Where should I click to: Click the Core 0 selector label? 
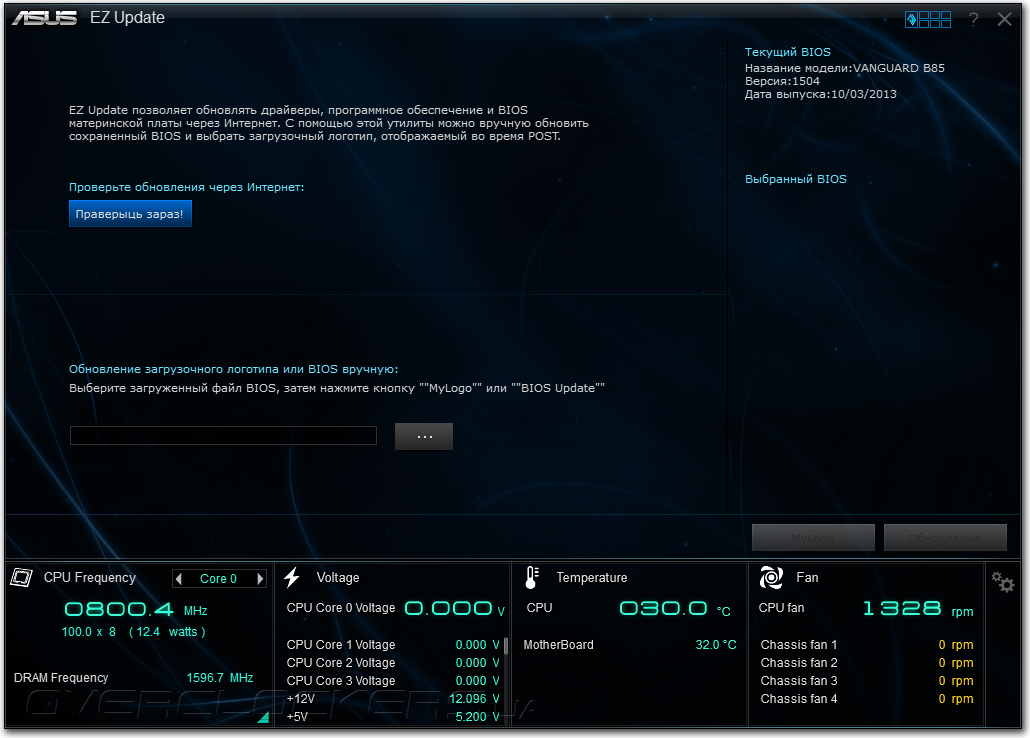click(218, 578)
